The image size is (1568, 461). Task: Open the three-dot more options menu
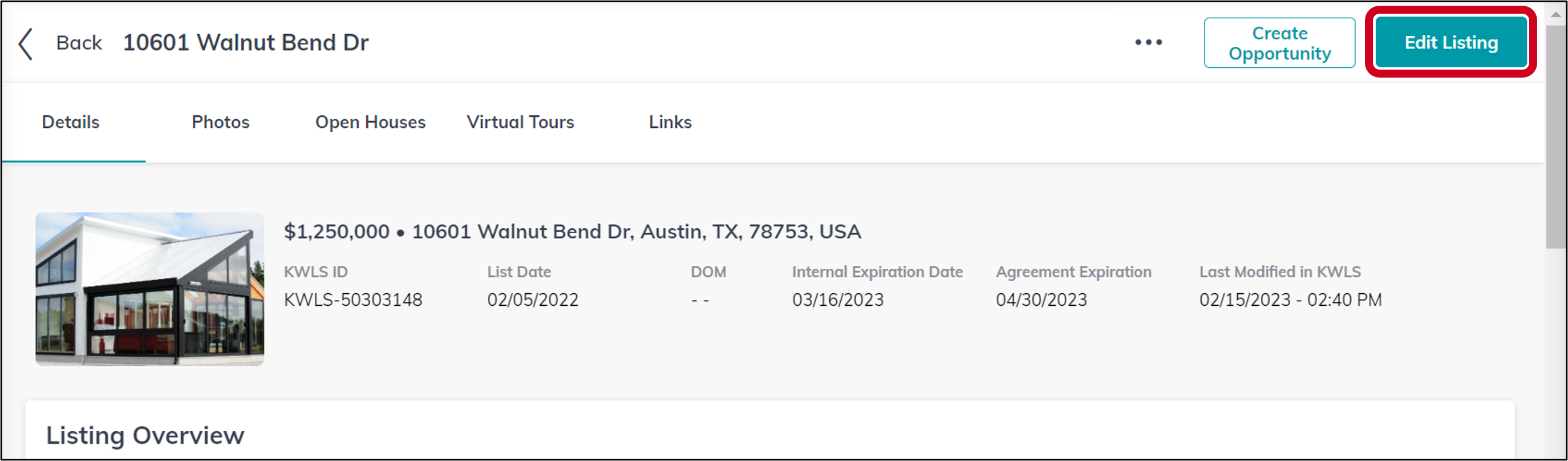(x=1148, y=43)
